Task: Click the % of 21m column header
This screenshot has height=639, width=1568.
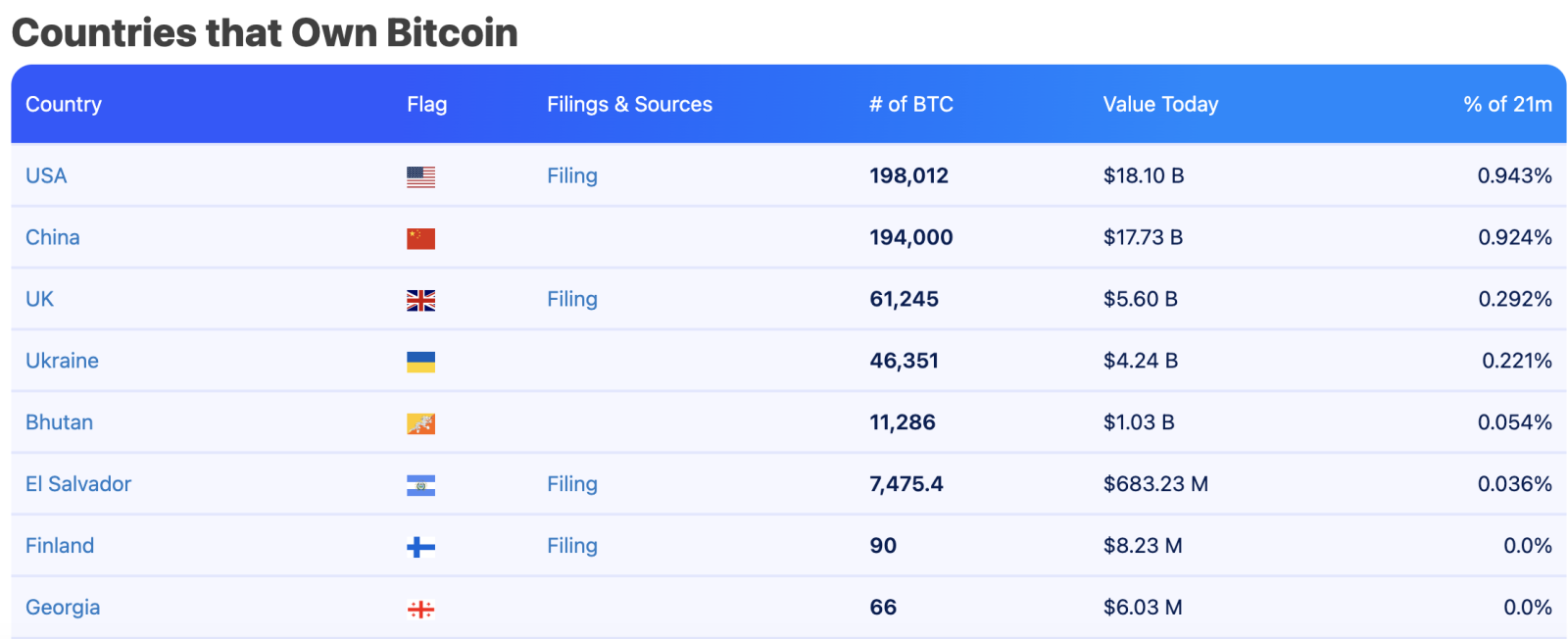Action: point(1507,104)
